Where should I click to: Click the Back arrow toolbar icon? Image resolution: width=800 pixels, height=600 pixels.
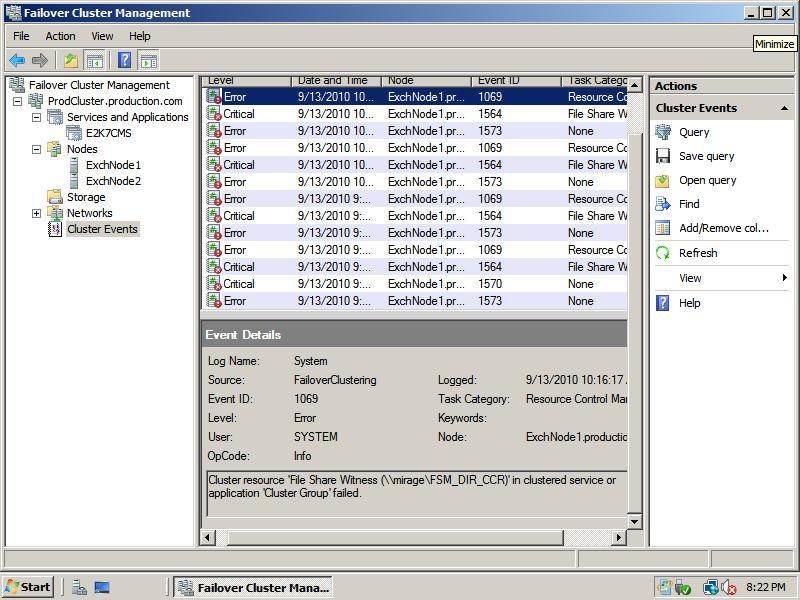click(17, 60)
